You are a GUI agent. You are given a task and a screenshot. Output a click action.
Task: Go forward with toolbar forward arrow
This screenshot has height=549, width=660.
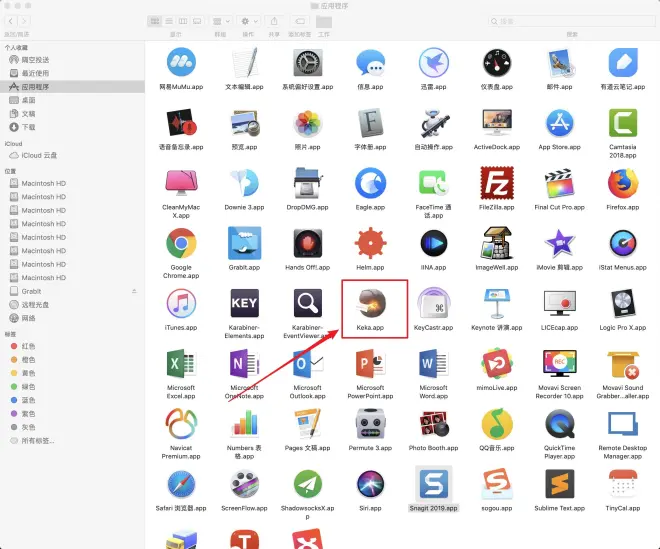pos(24,21)
